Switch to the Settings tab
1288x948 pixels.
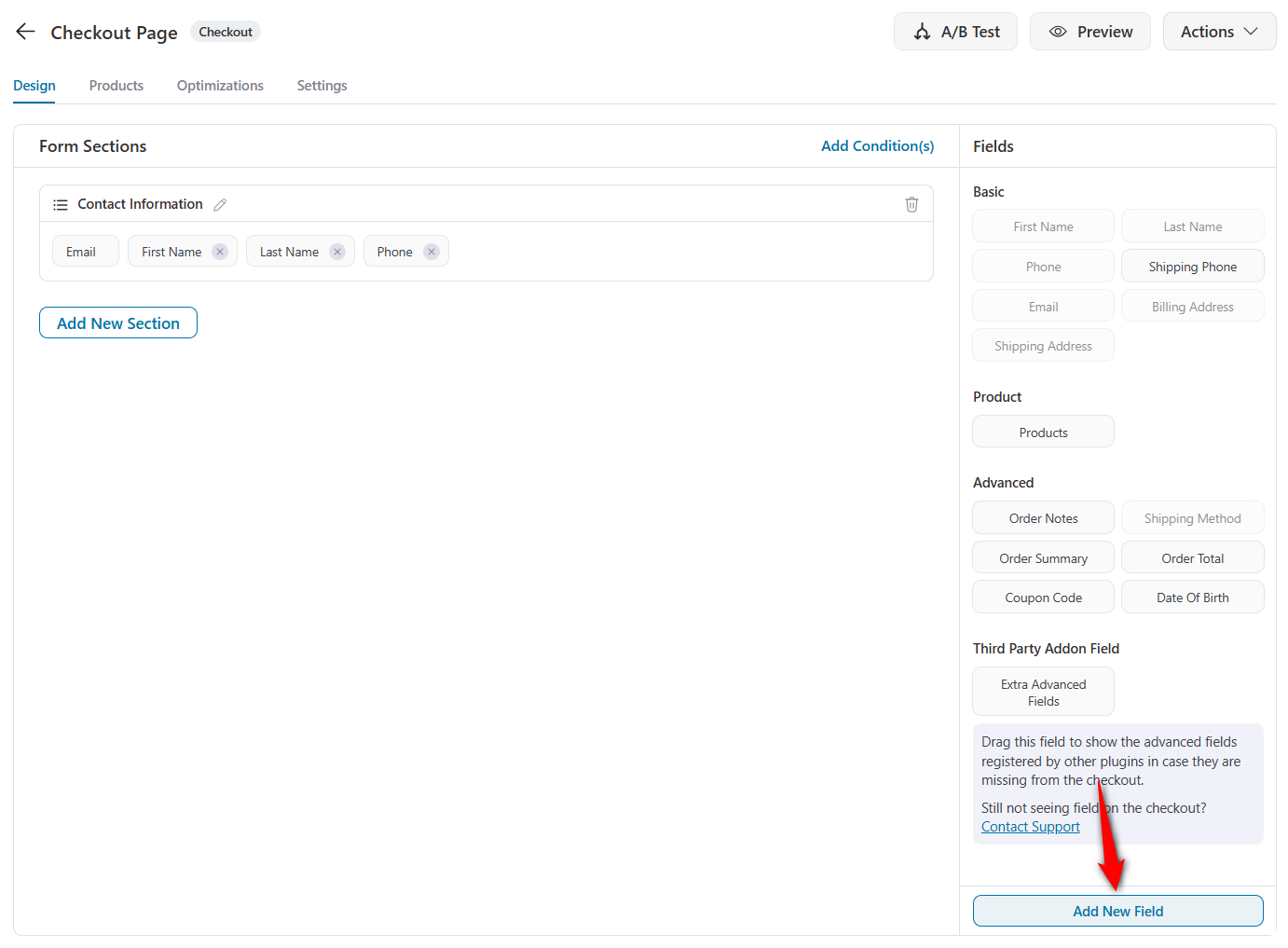pyautogui.click(x=322, y=85)
